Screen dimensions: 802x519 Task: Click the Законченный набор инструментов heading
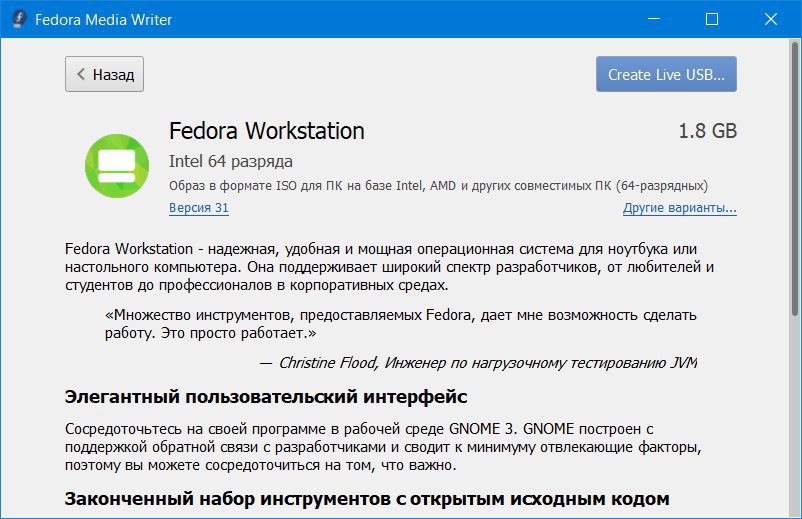(x=367, y=499)
